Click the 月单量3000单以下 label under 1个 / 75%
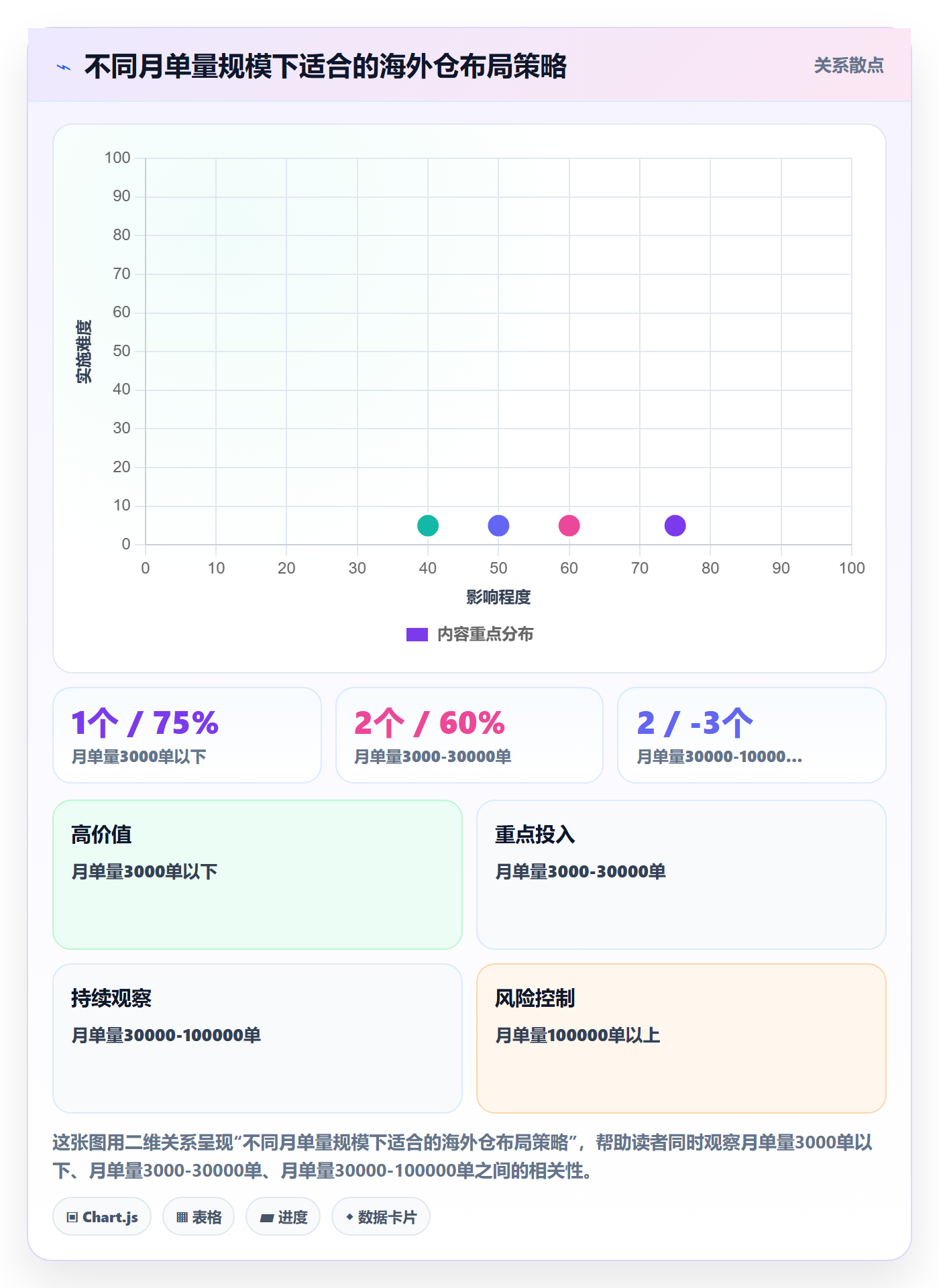Viewport: 939px width, 1288px height. 139,757
